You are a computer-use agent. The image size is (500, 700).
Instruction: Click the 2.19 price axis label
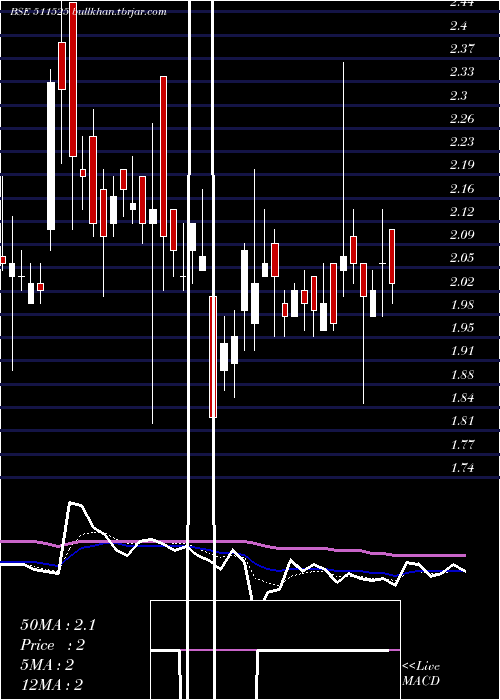coord(462,165)
